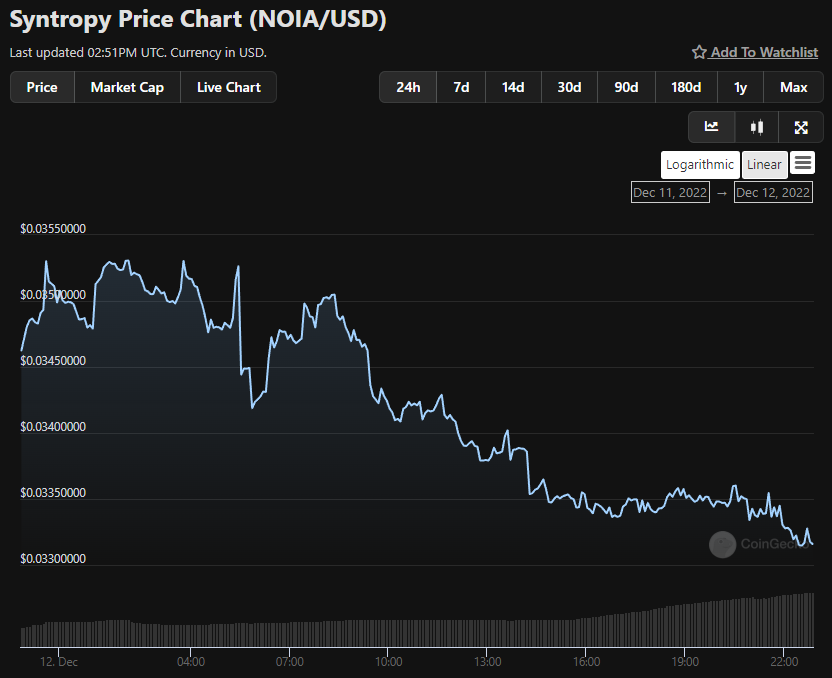Image resolution: width=832 pixels, height=678 pixels.
Task: Choose the Max time range
Action: click(x=793, y=87)
